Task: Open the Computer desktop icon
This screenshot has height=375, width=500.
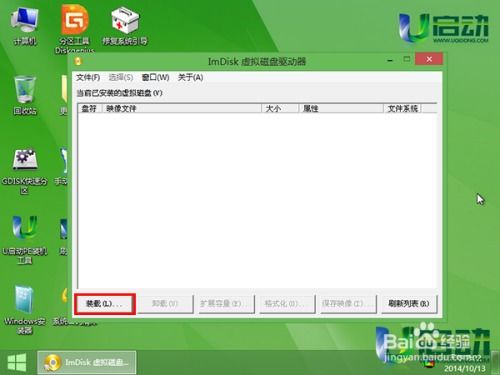Action: 25,26
